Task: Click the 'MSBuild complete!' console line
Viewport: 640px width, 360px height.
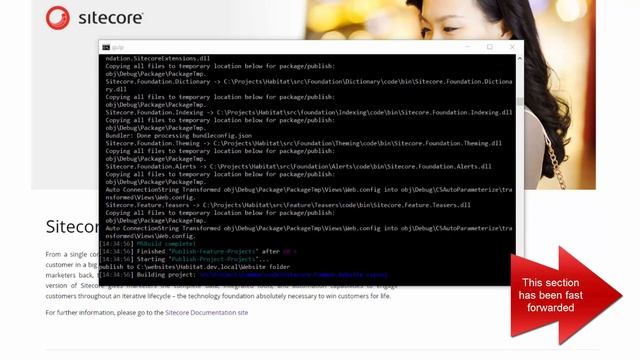Action: pos(147,244)
